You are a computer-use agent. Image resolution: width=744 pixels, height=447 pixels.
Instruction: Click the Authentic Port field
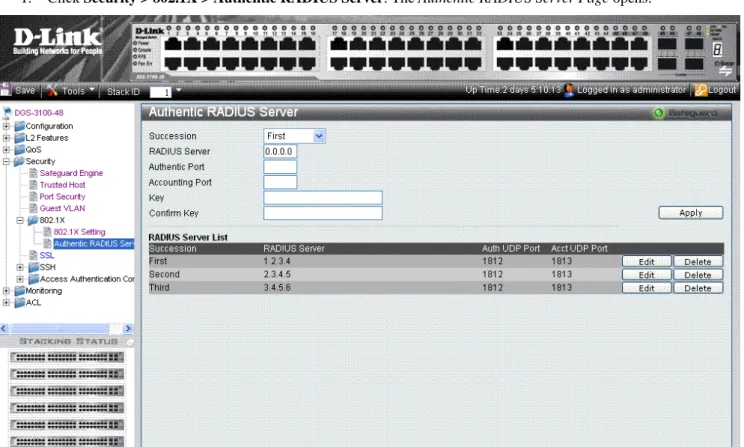tap(280, 167)
